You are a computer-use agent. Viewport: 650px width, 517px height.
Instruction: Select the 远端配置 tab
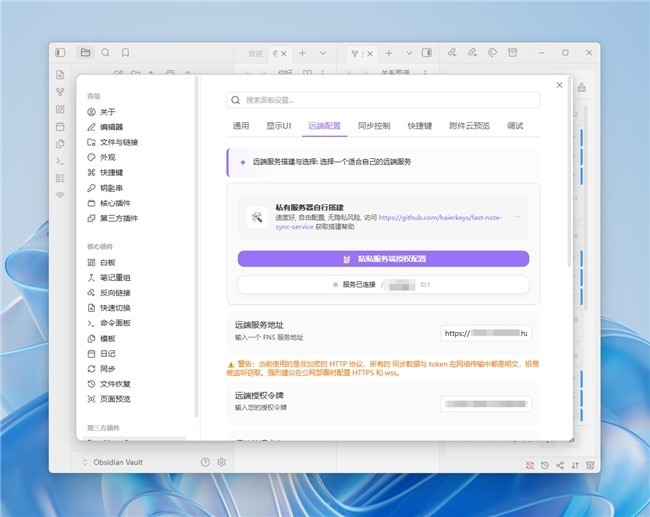(325, 126)
